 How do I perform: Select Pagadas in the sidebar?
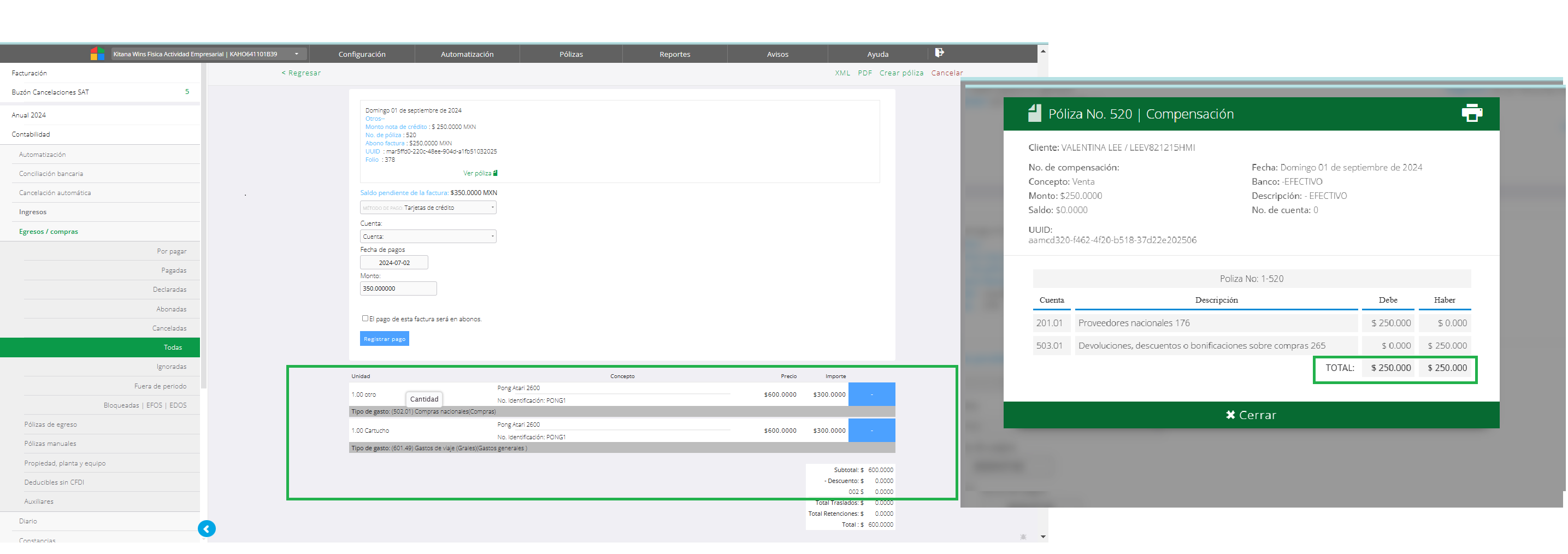point(174,270)
